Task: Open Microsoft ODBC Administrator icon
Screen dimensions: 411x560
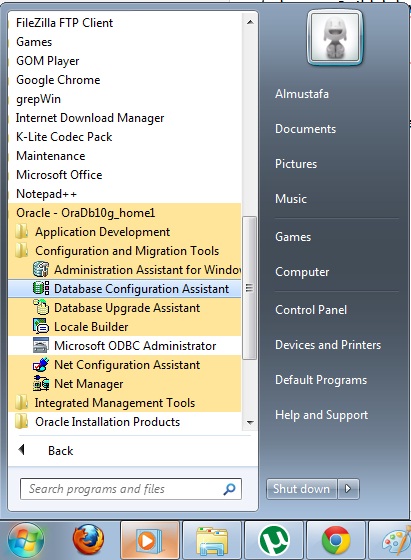Action: [x=41, y=345]
